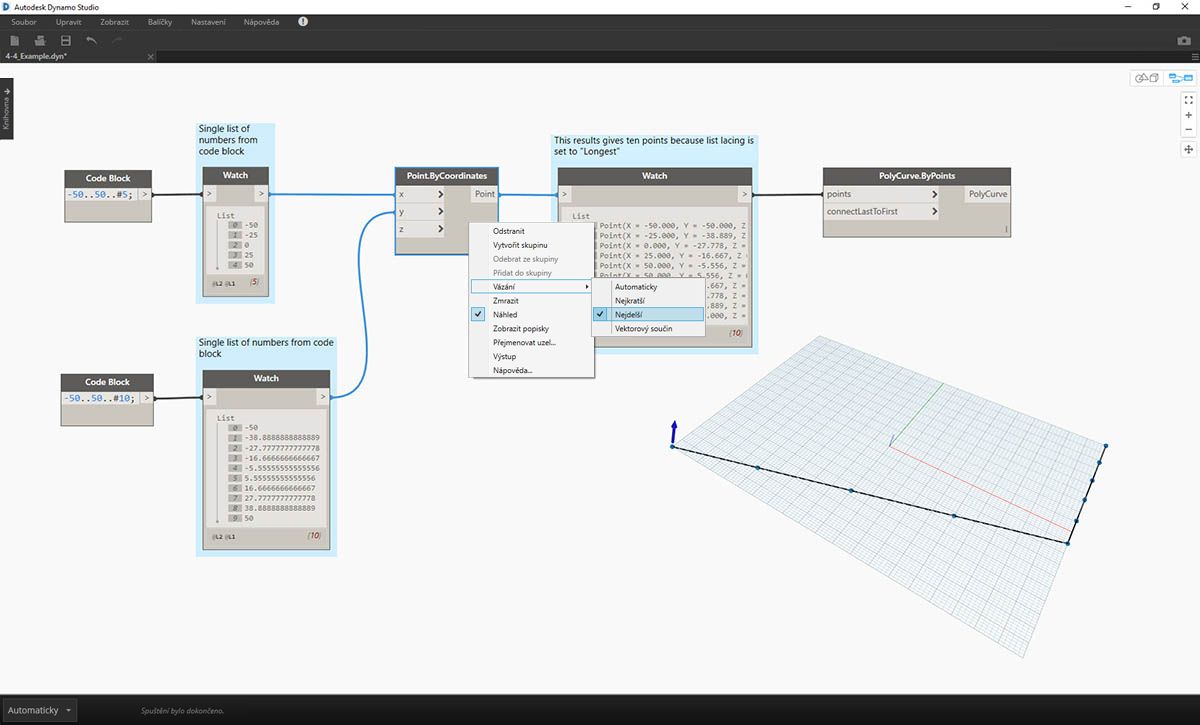This screenshot has height=725, width=1200.
Task: Switch to the graph view navigation icon
Action: tap(1181, 78)
